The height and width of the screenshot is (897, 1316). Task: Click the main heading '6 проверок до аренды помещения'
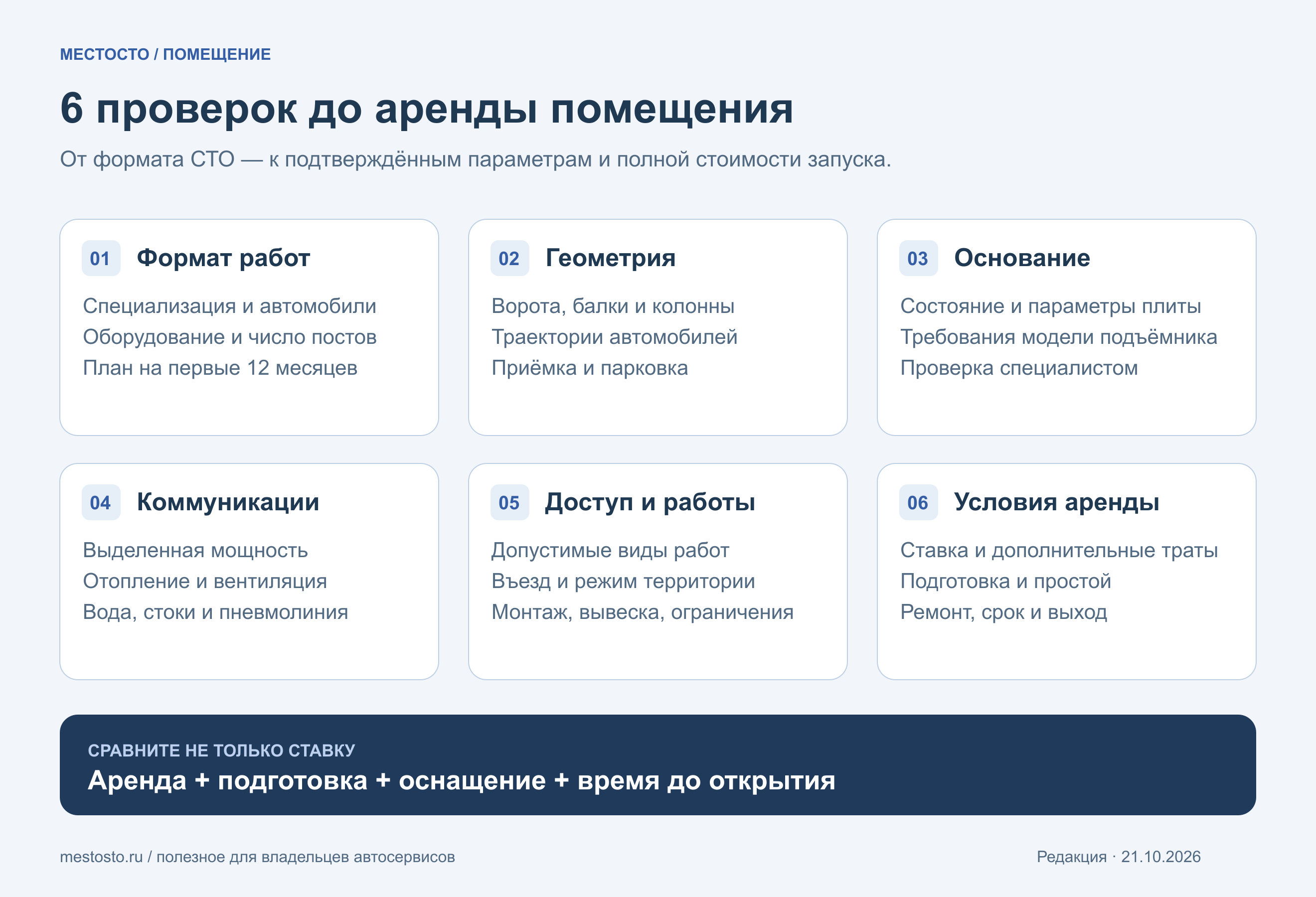pyautogui.click(x=426, y=109)
